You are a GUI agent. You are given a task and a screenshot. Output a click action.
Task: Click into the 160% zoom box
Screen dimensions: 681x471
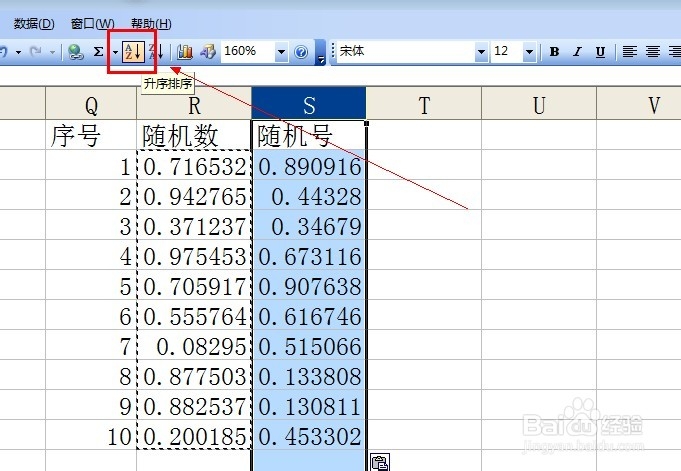(x=248, y=52)
